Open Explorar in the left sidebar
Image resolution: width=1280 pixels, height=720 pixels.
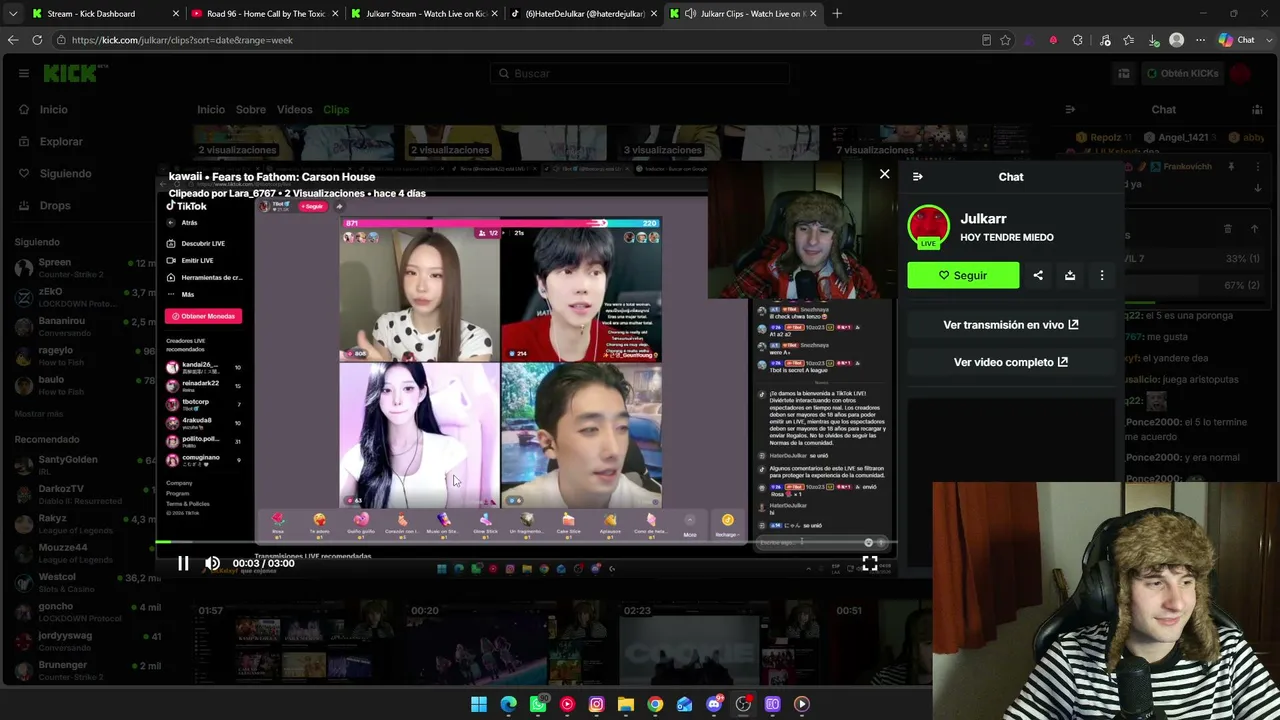coord(61,141)
